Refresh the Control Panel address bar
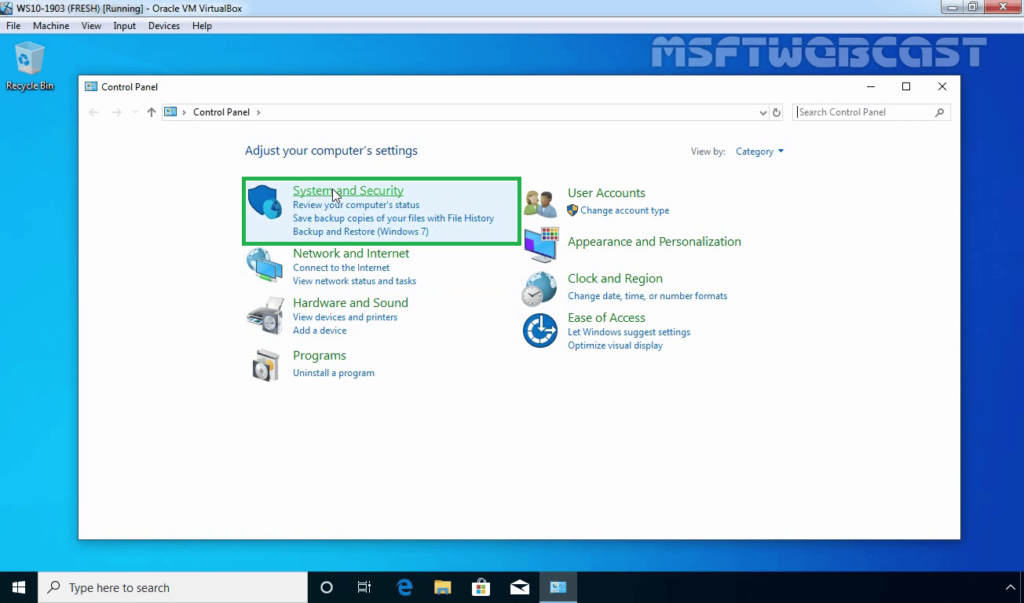This screenshot has height=603, width=1024. tap(776, 112)
